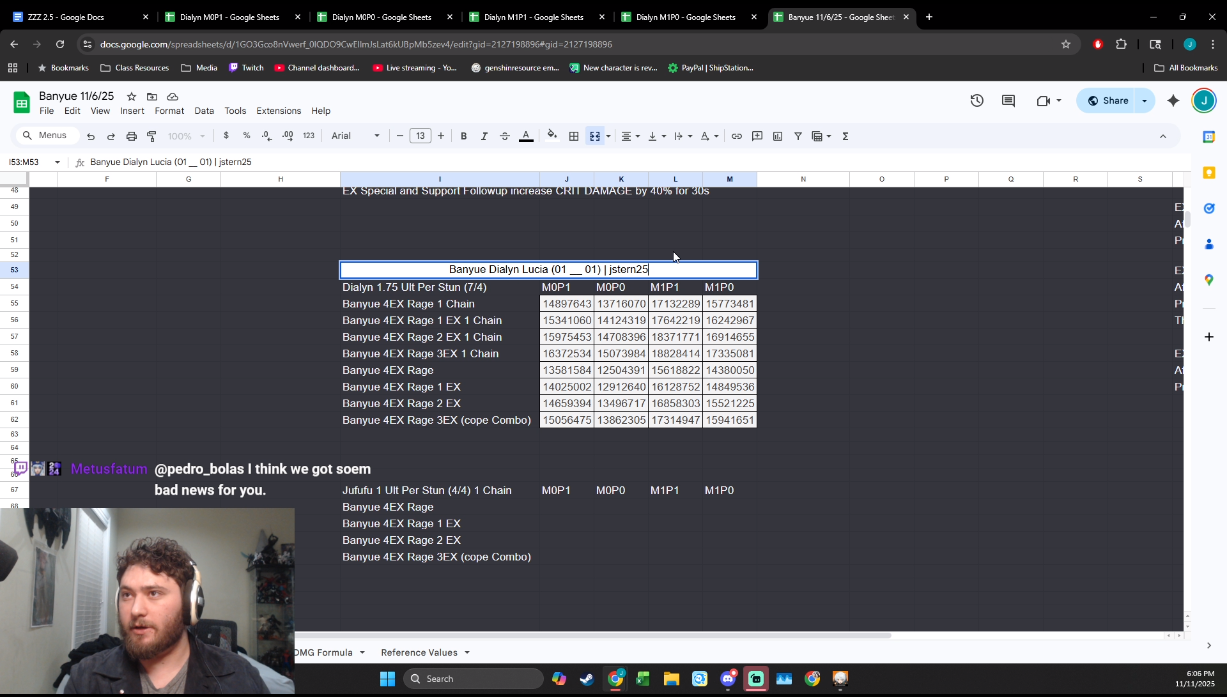Print the spreadsheet using the printer icon
Image resolution: width=1227 pixels, height=697 pixels.
click(131, 136)
